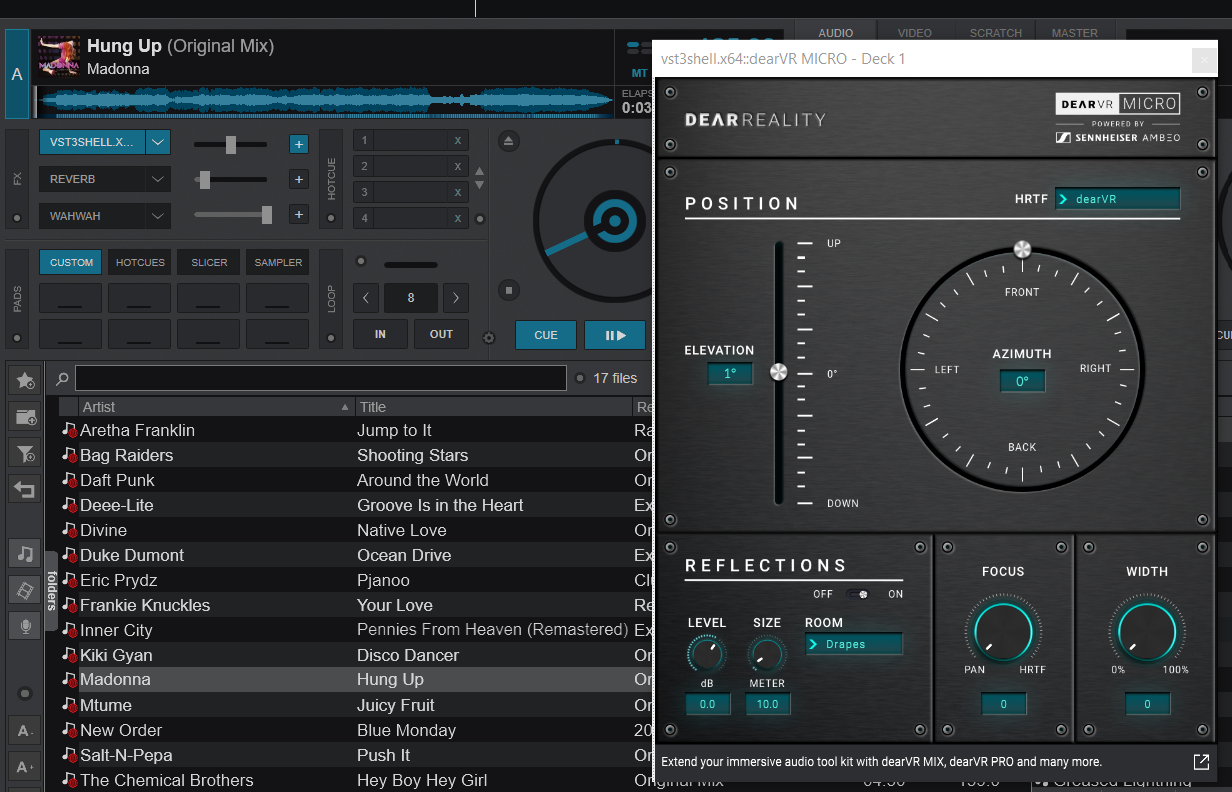Open REVERB effect panel with plus button

coord(298,180)
